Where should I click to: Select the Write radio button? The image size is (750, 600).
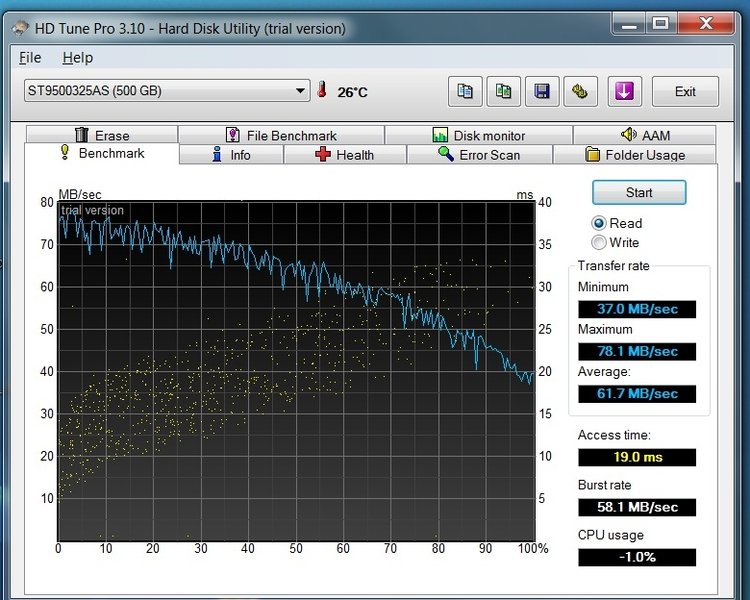(x=600, y=242)
